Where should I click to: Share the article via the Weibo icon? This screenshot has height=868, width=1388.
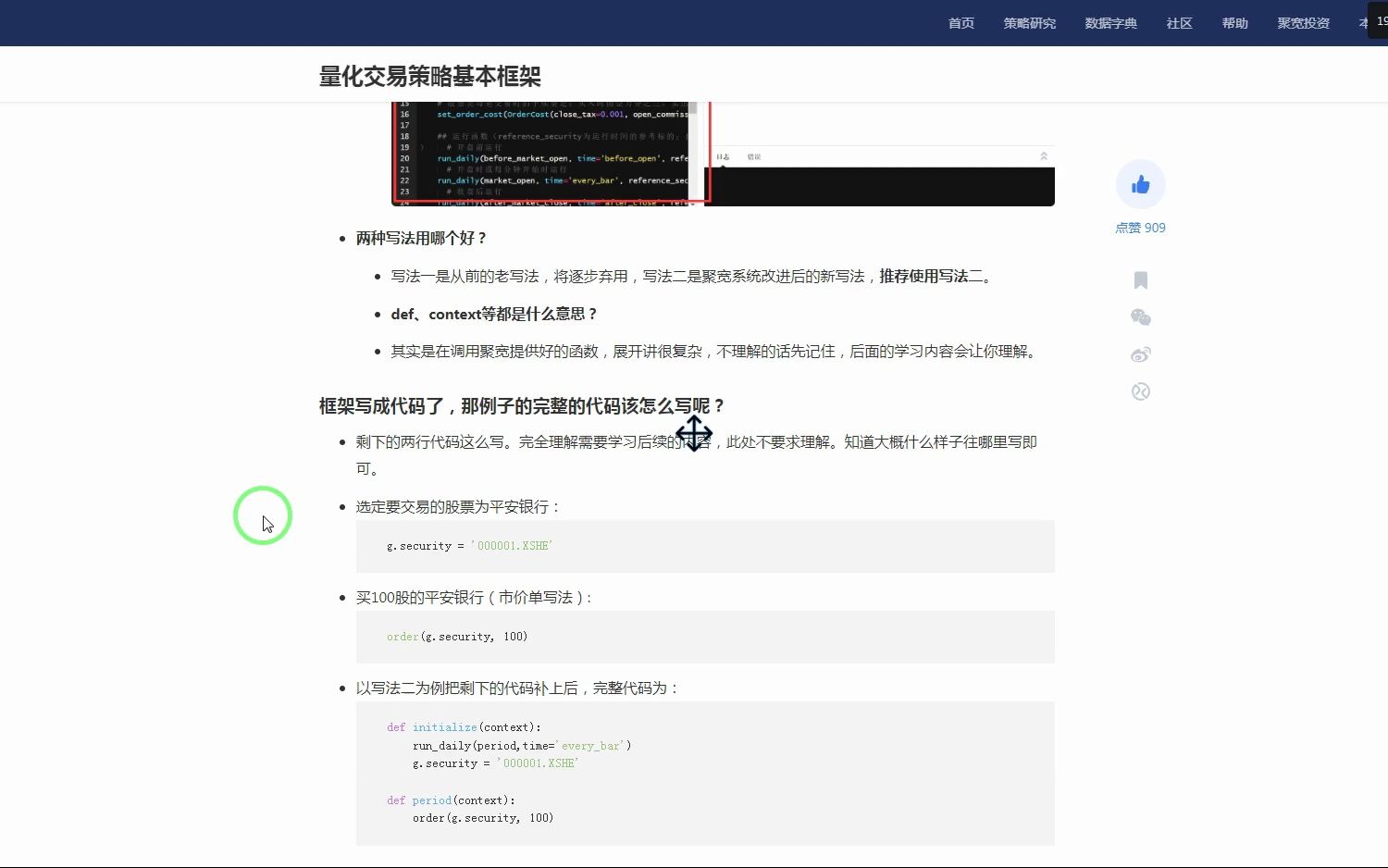tap(1141, 354)
